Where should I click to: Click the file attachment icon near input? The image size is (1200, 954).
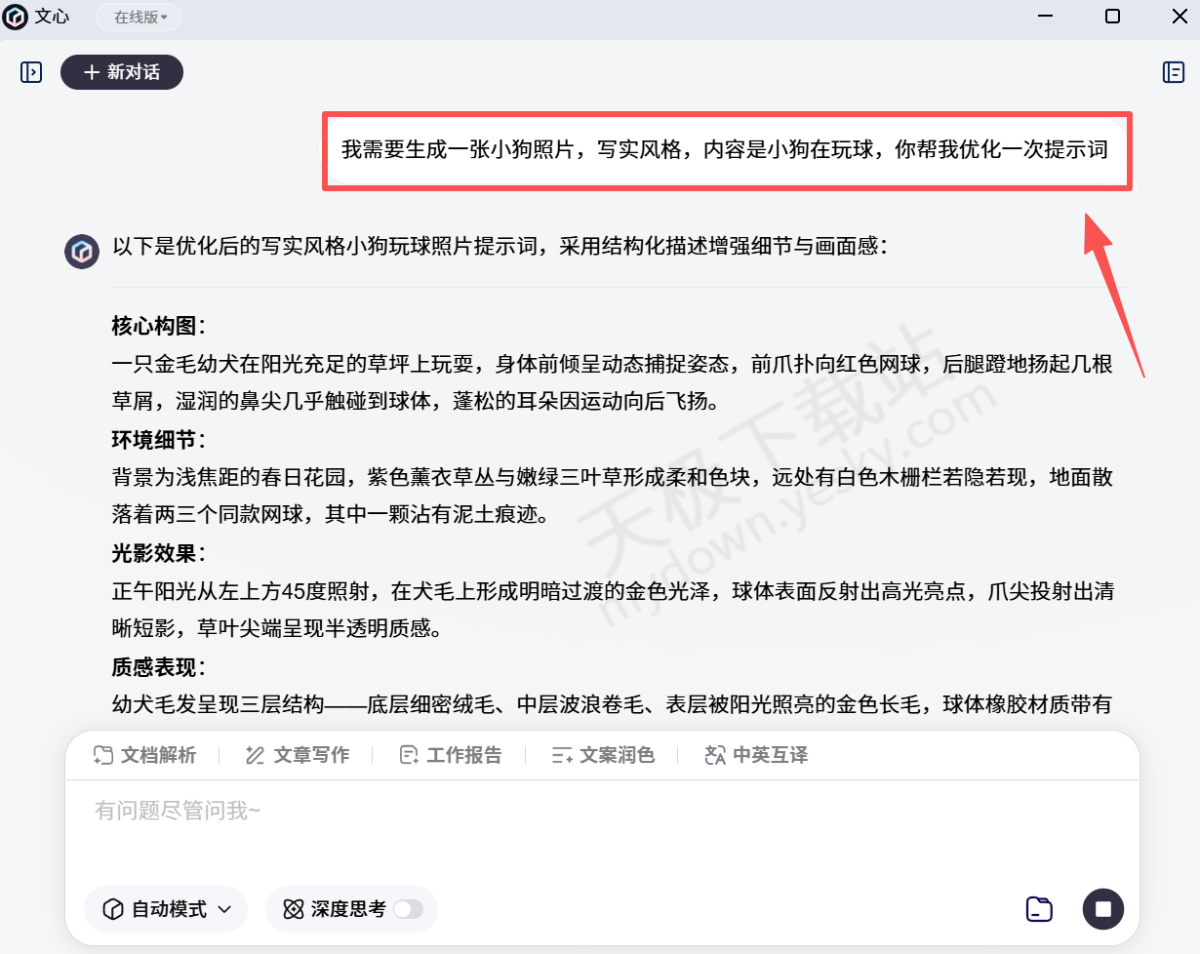1038,909
